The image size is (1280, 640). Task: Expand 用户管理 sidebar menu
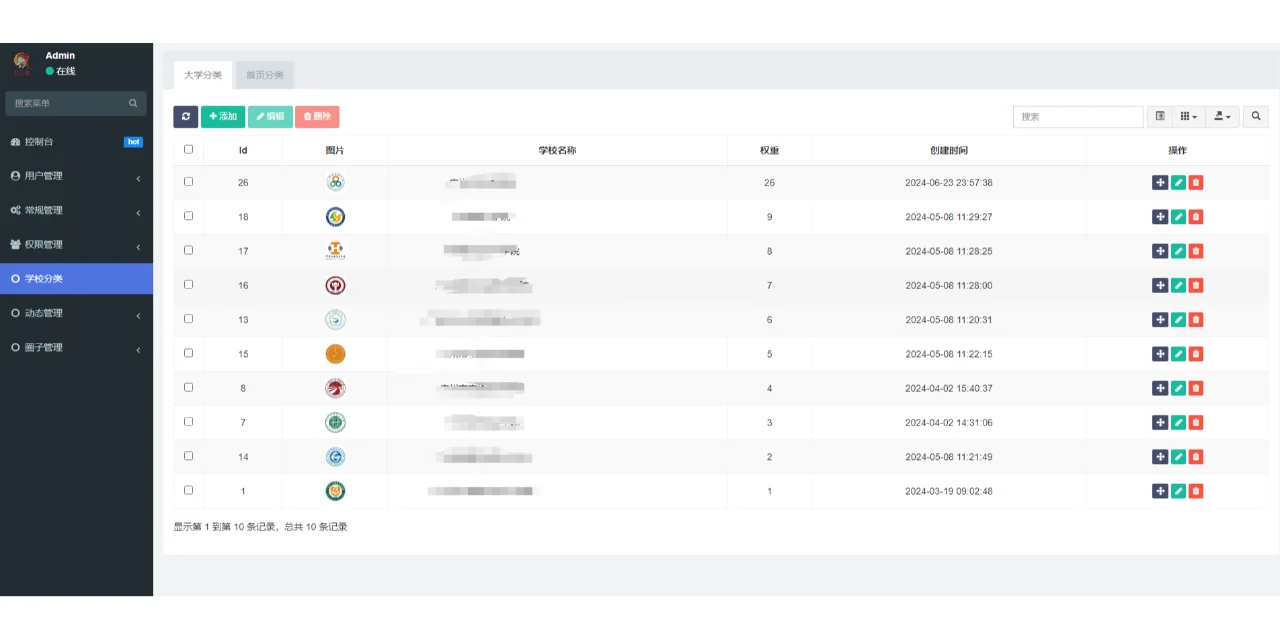click(76, 176)
